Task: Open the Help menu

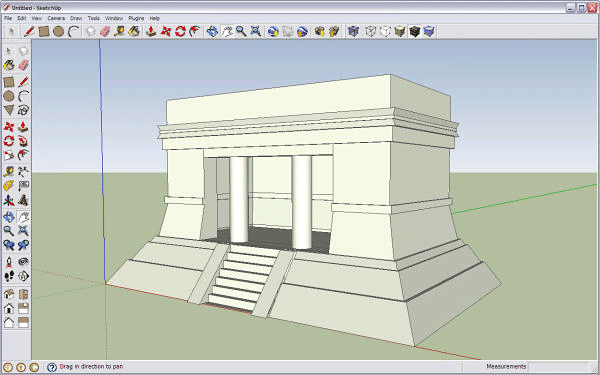Action: pyautogui.click(x=154, y=18)
